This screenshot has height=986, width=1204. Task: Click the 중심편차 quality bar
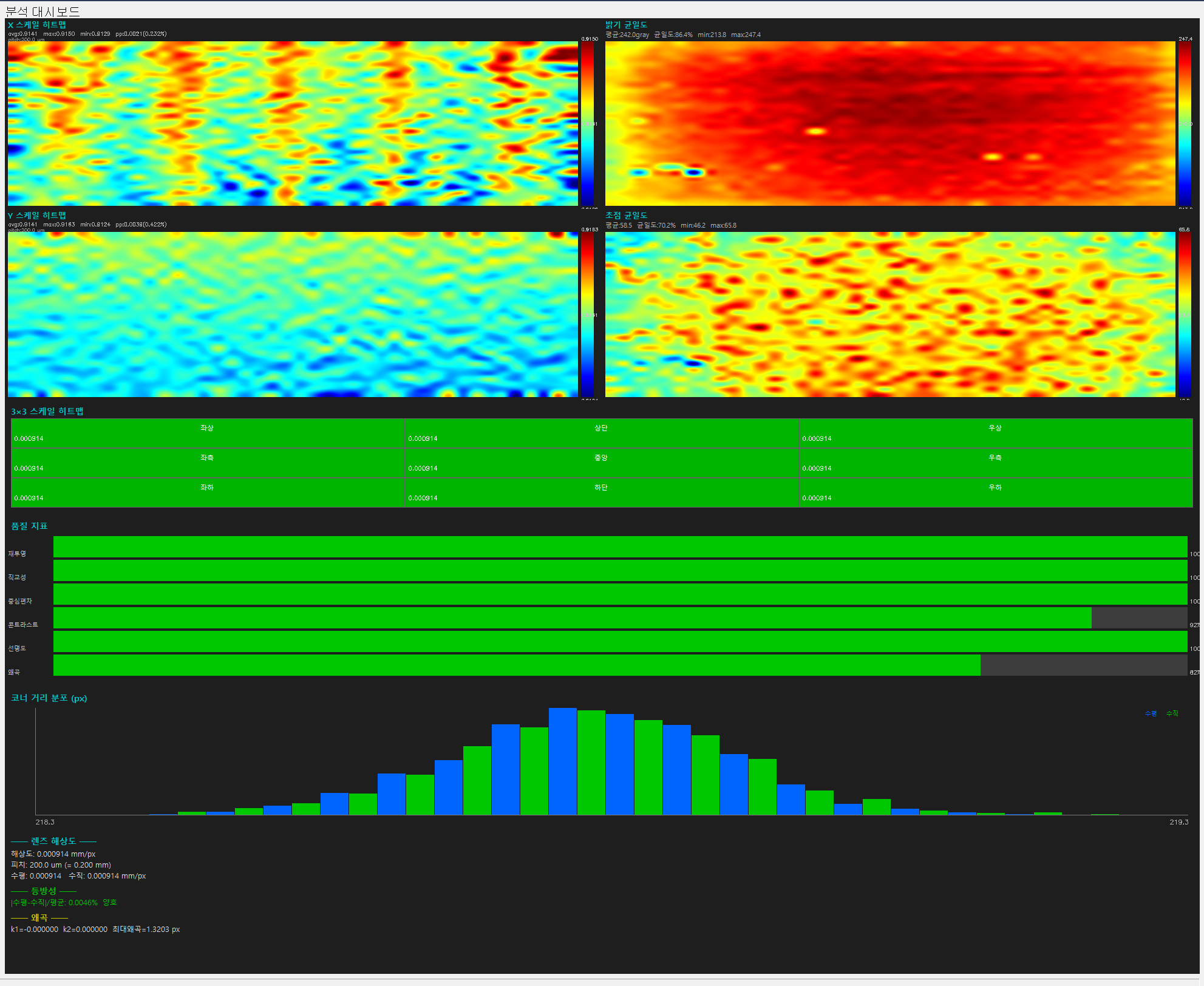click(x=621, y=594)
